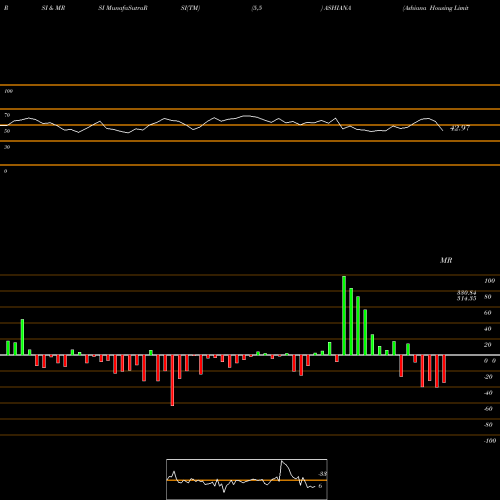This screenshot has width=500, height=500.
Task: Click the MR axis label "-60"
Action: coord(488,409)
